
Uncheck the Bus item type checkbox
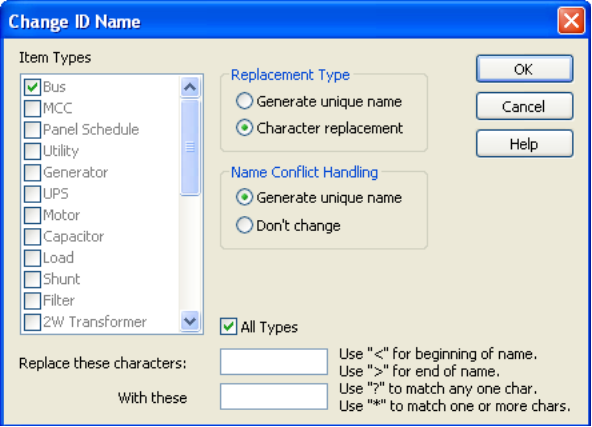pyautogui.click(x=32, y=87)
